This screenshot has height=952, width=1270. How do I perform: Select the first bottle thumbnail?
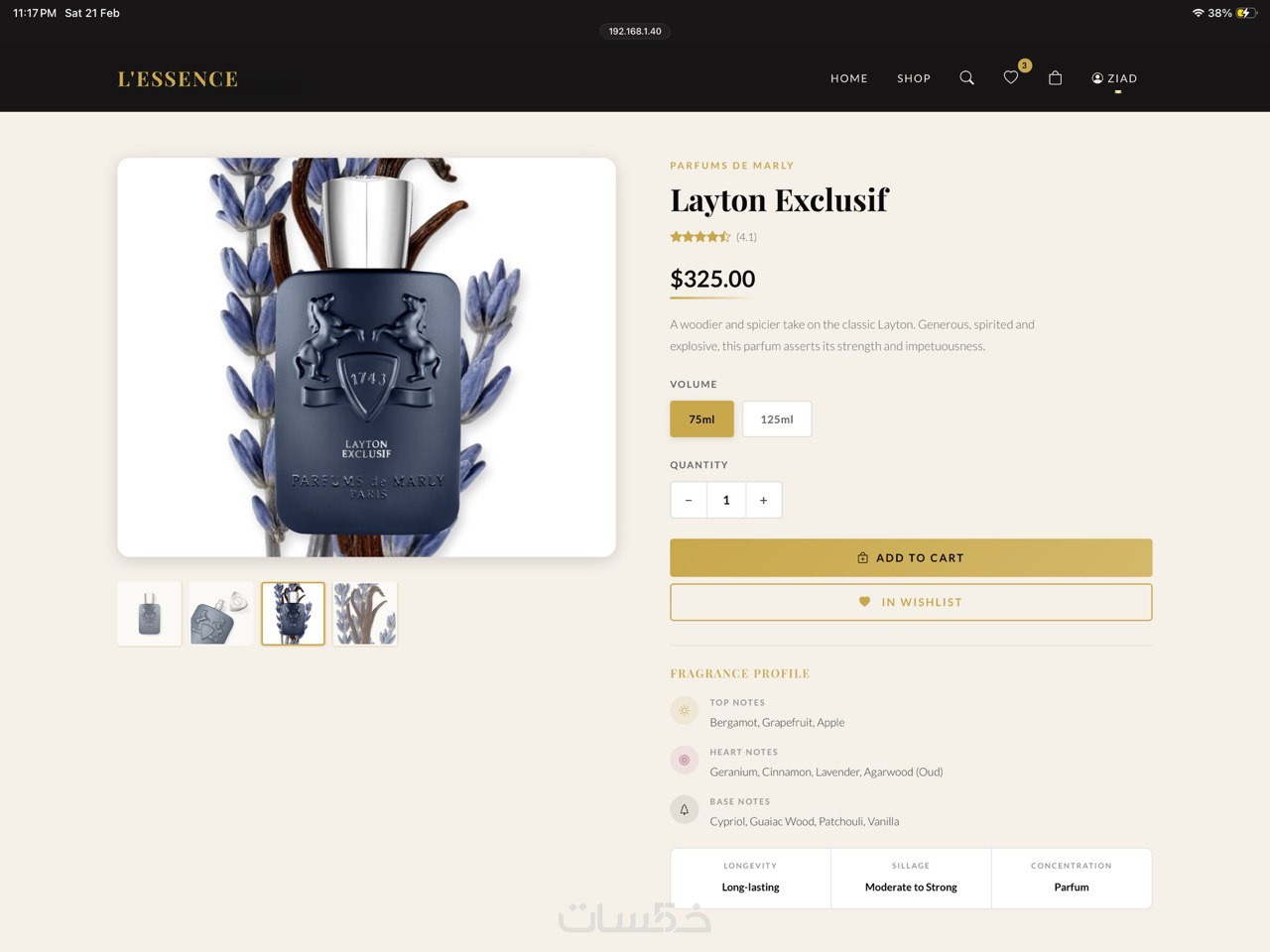click(149, 614)
